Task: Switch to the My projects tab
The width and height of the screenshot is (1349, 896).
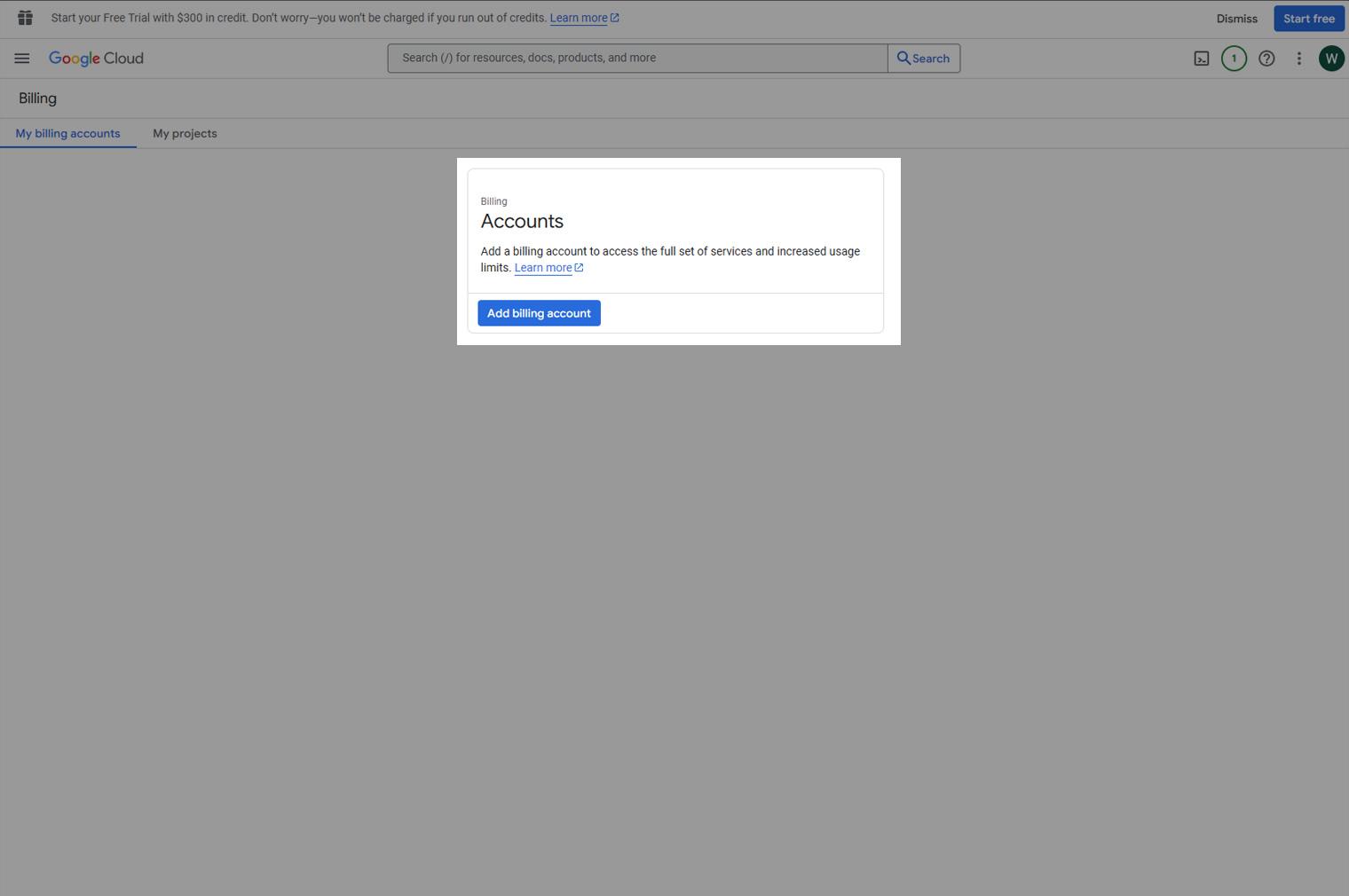Action: point(185,134)
